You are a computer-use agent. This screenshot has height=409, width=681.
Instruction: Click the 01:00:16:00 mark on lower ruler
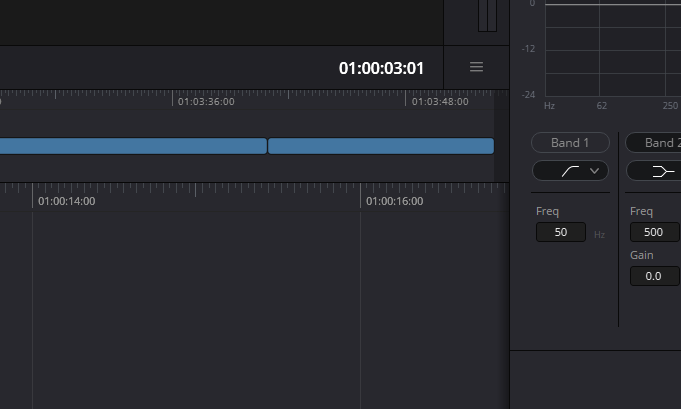click(x=394, y=201)
